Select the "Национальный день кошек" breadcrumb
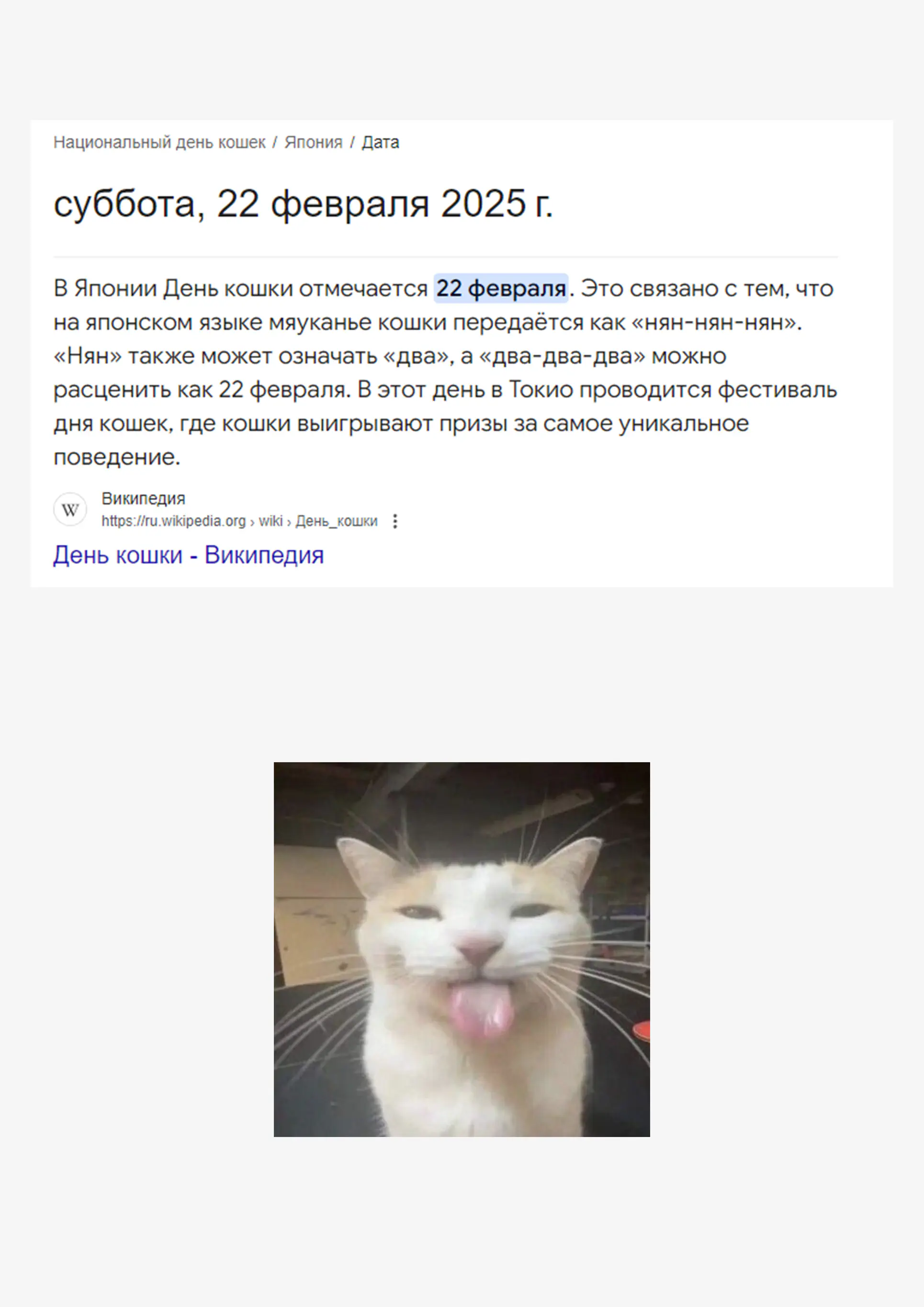924x1307 pixels. pos(159,142)
